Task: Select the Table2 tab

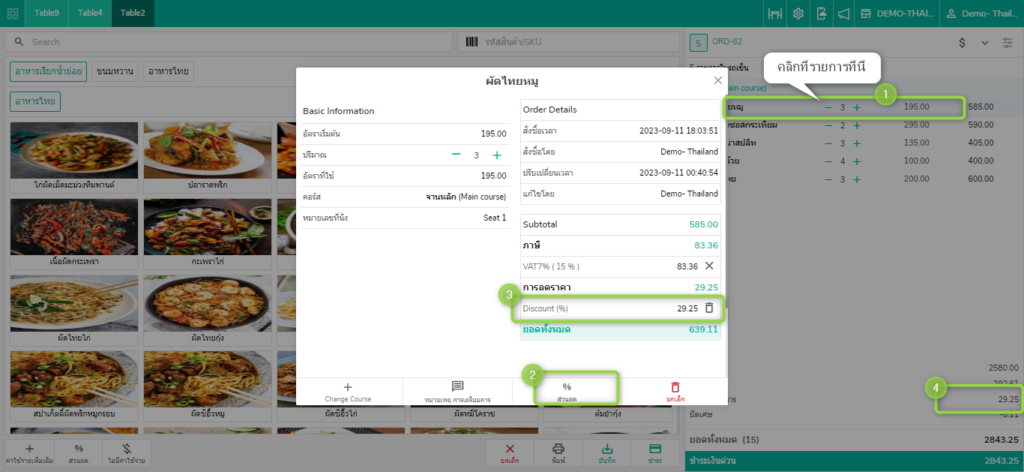Action: pos(133,13)
